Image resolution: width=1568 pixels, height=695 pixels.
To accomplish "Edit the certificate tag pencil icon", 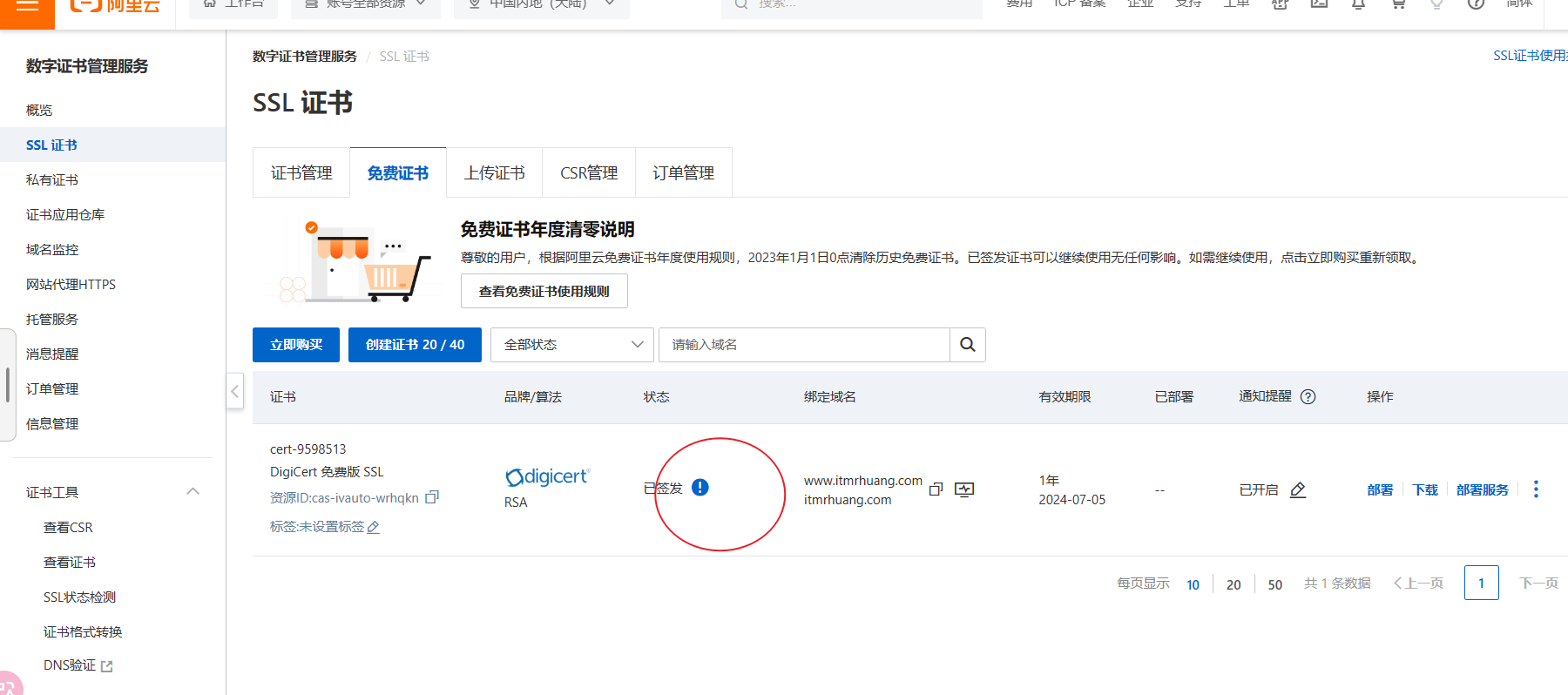I will [374, 527].
